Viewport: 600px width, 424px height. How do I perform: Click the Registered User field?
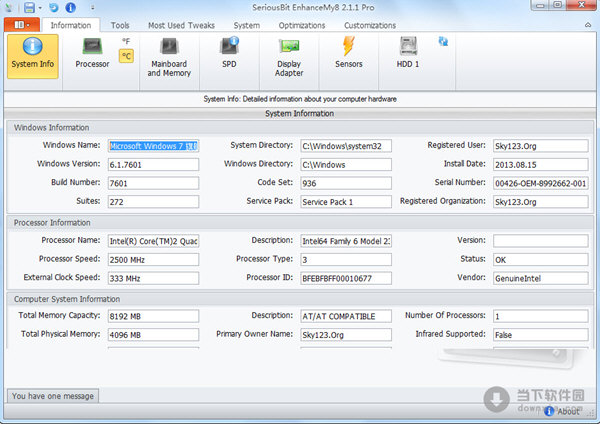point(541,146)
